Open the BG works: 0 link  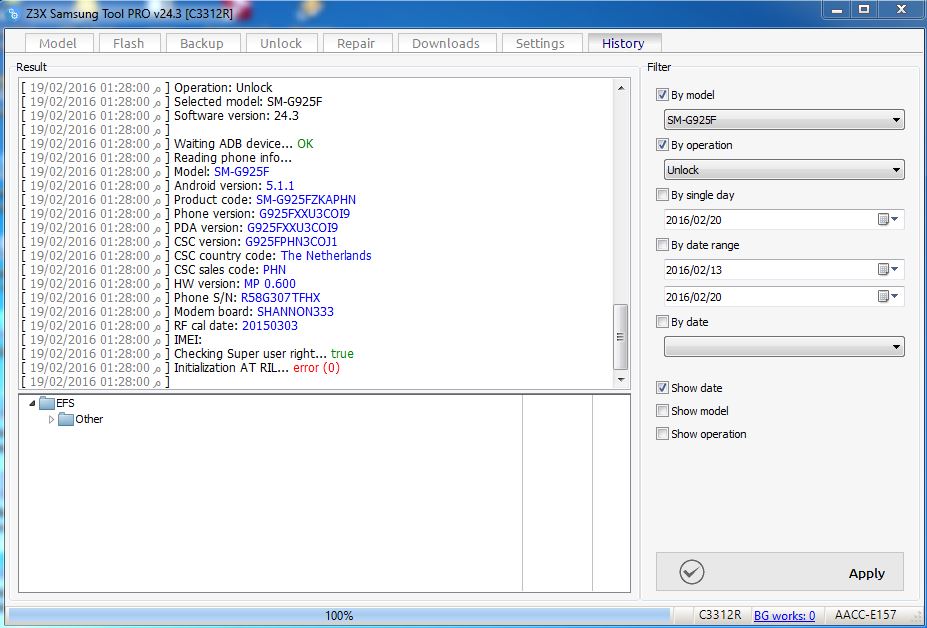pyautogui.click(x=785, y=616)
